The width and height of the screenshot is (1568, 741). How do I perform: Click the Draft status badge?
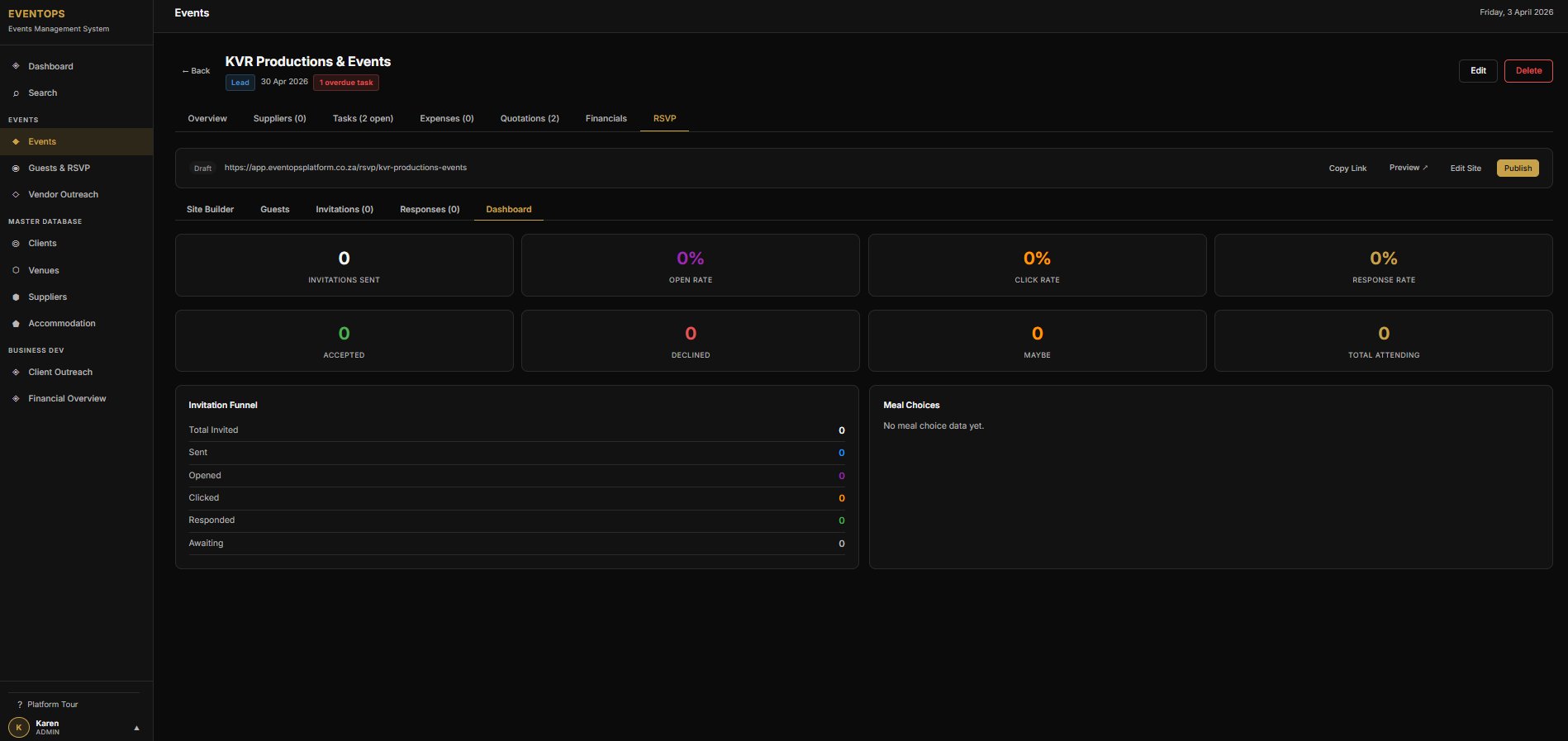pyautogui.click(x=202, y=169)
